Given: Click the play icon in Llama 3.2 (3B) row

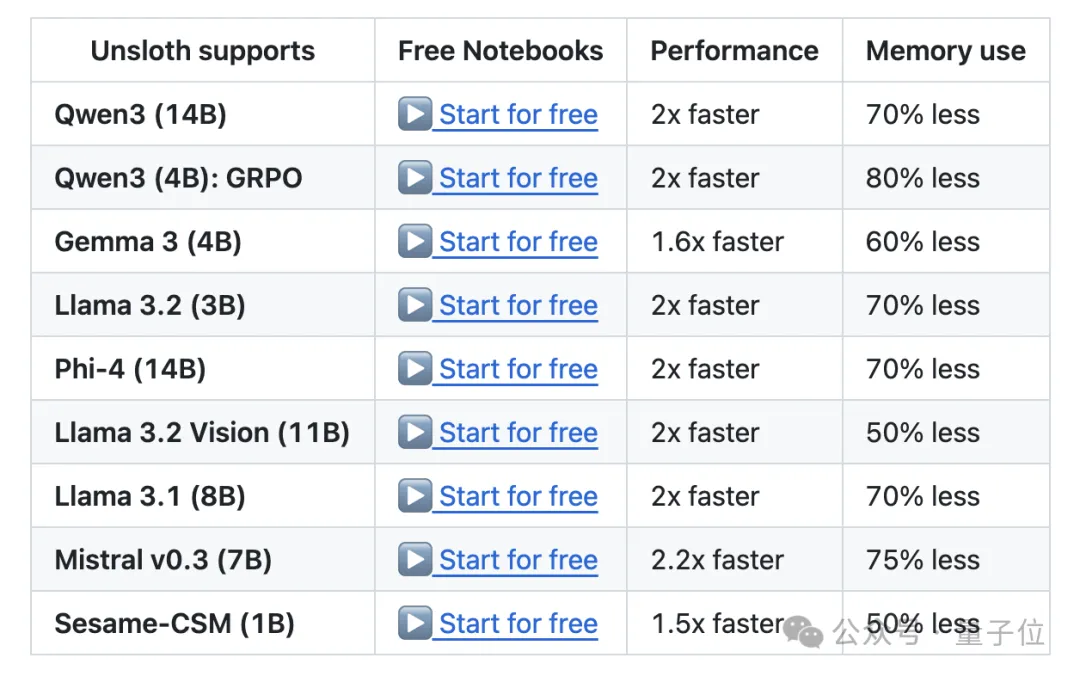Looking at the screenshot, I should tap(414, 305).
